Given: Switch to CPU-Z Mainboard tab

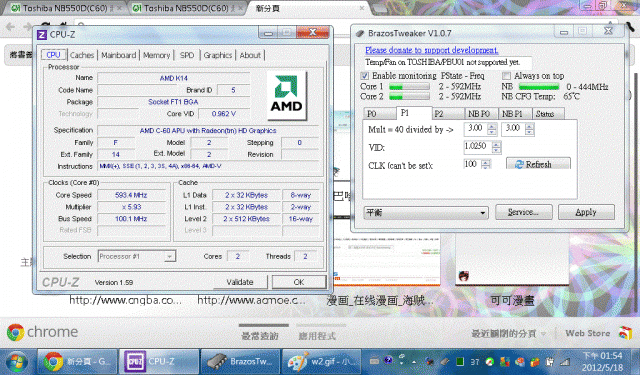Looking at the screenshot, I should point(118,55).
